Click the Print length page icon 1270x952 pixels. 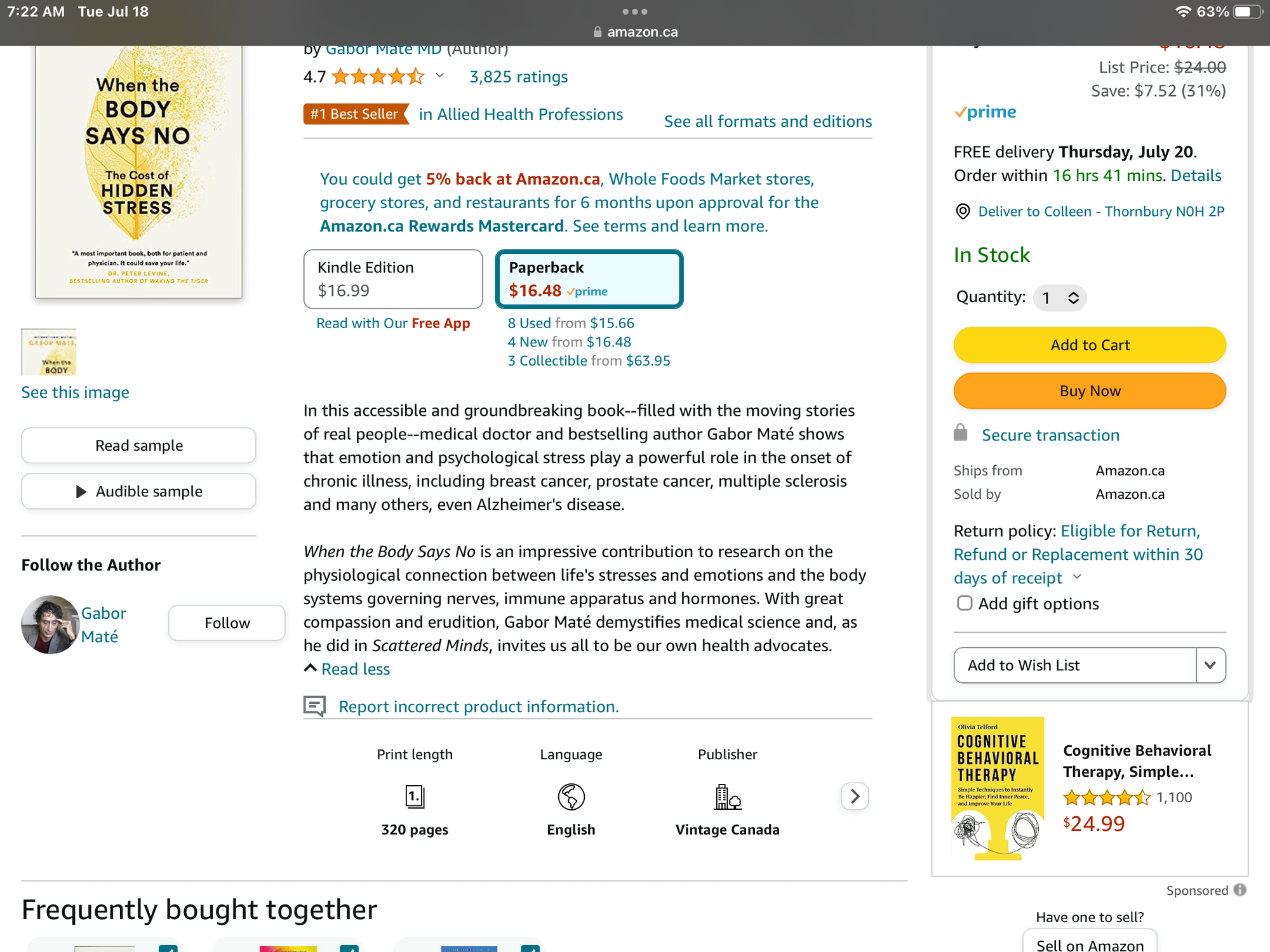point(415,796)
